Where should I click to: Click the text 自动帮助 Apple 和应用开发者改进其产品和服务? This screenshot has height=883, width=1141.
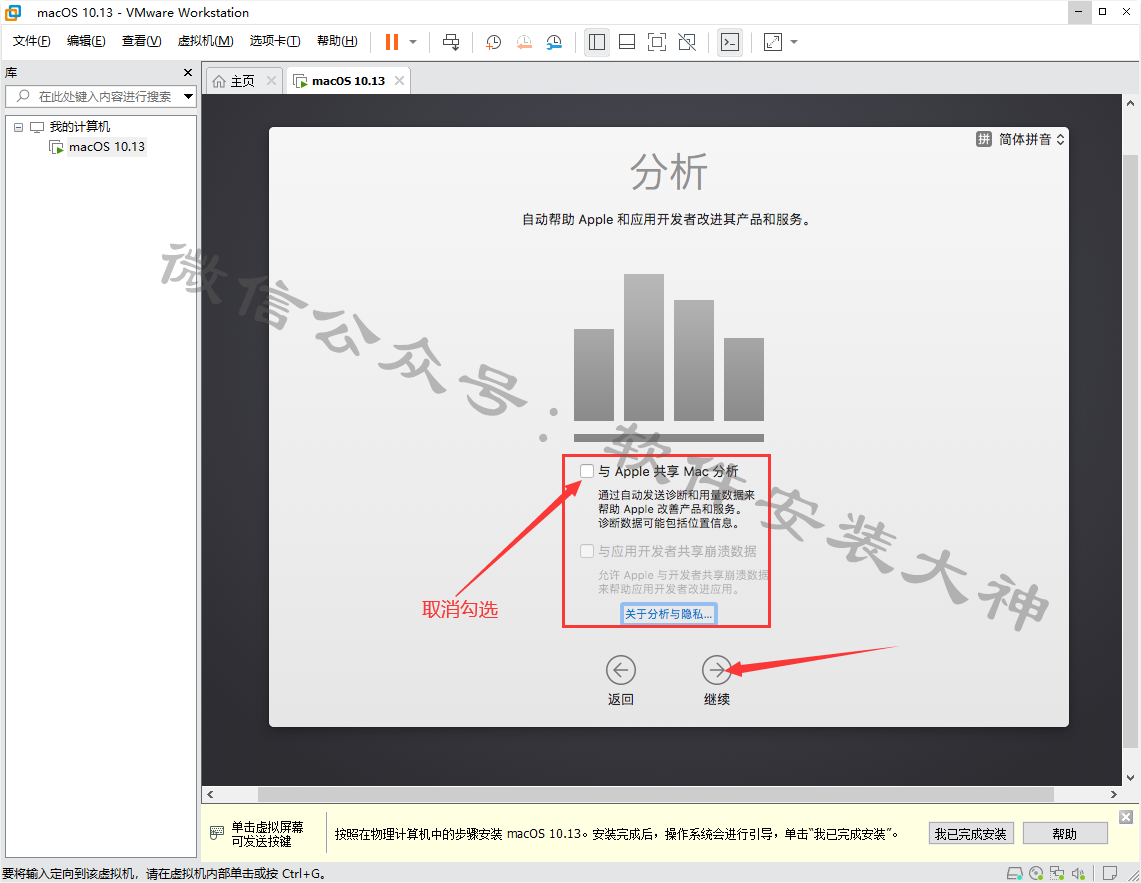pyautogui.click(x=665, y=219)
